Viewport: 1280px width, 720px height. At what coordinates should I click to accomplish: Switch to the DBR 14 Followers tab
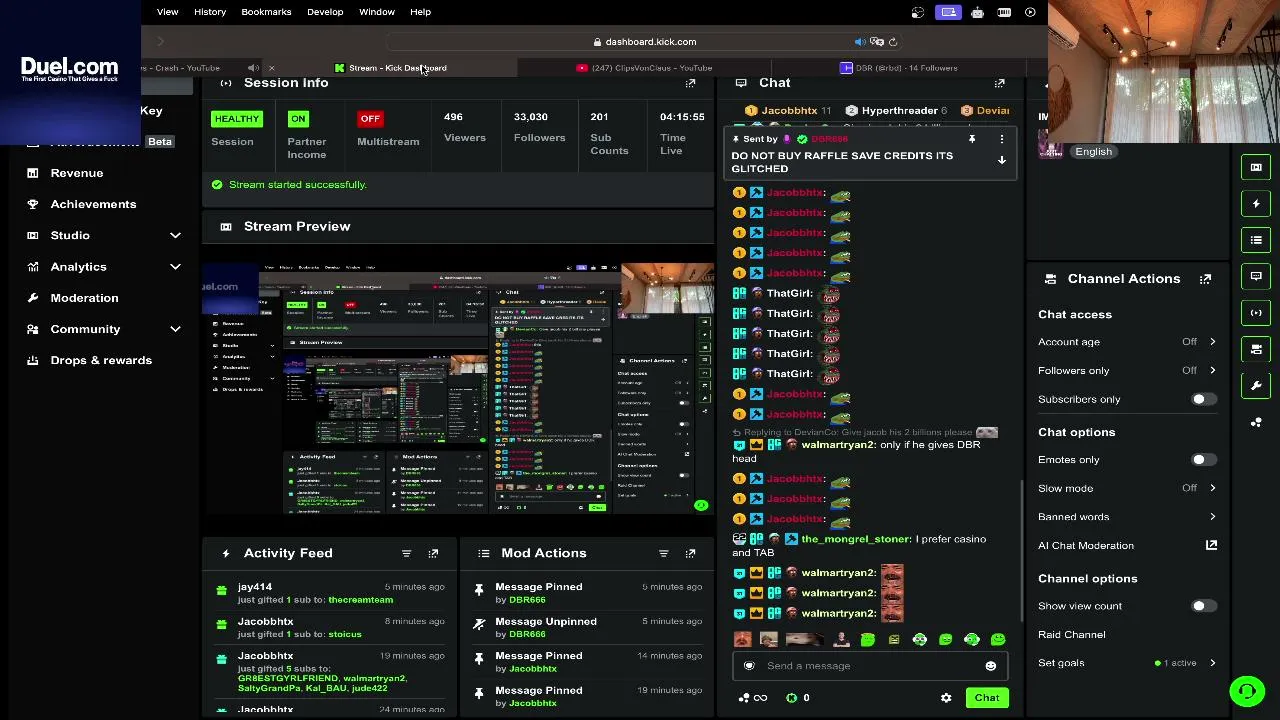899,68
